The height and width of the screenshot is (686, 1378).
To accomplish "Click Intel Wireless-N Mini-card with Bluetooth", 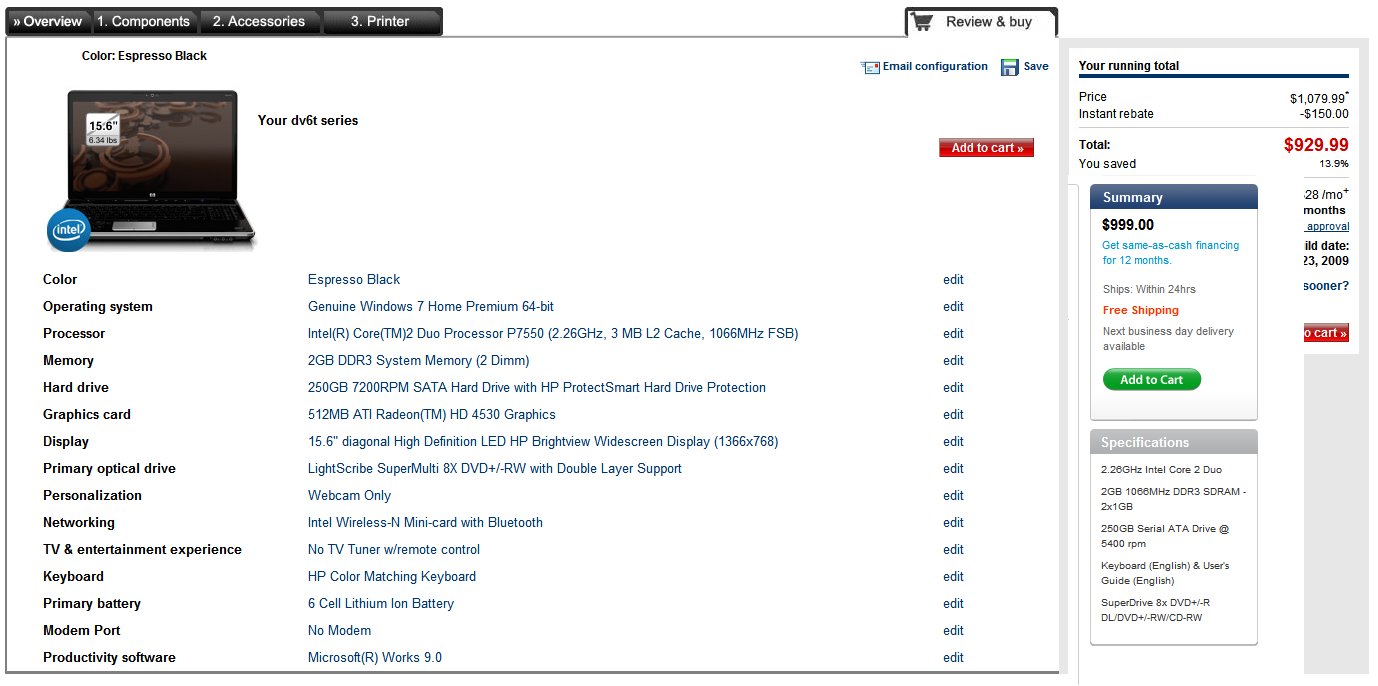I will pos(426,523).
